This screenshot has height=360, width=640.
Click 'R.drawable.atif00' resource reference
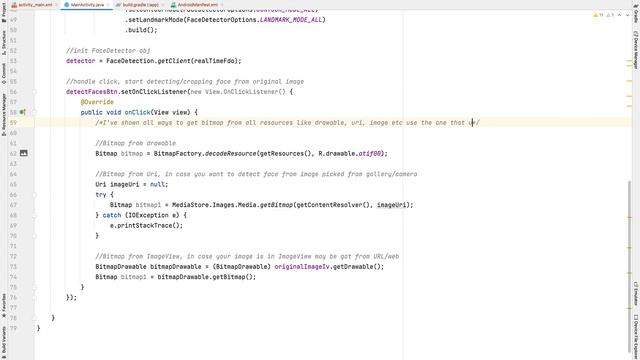click(x=350, y=153)
